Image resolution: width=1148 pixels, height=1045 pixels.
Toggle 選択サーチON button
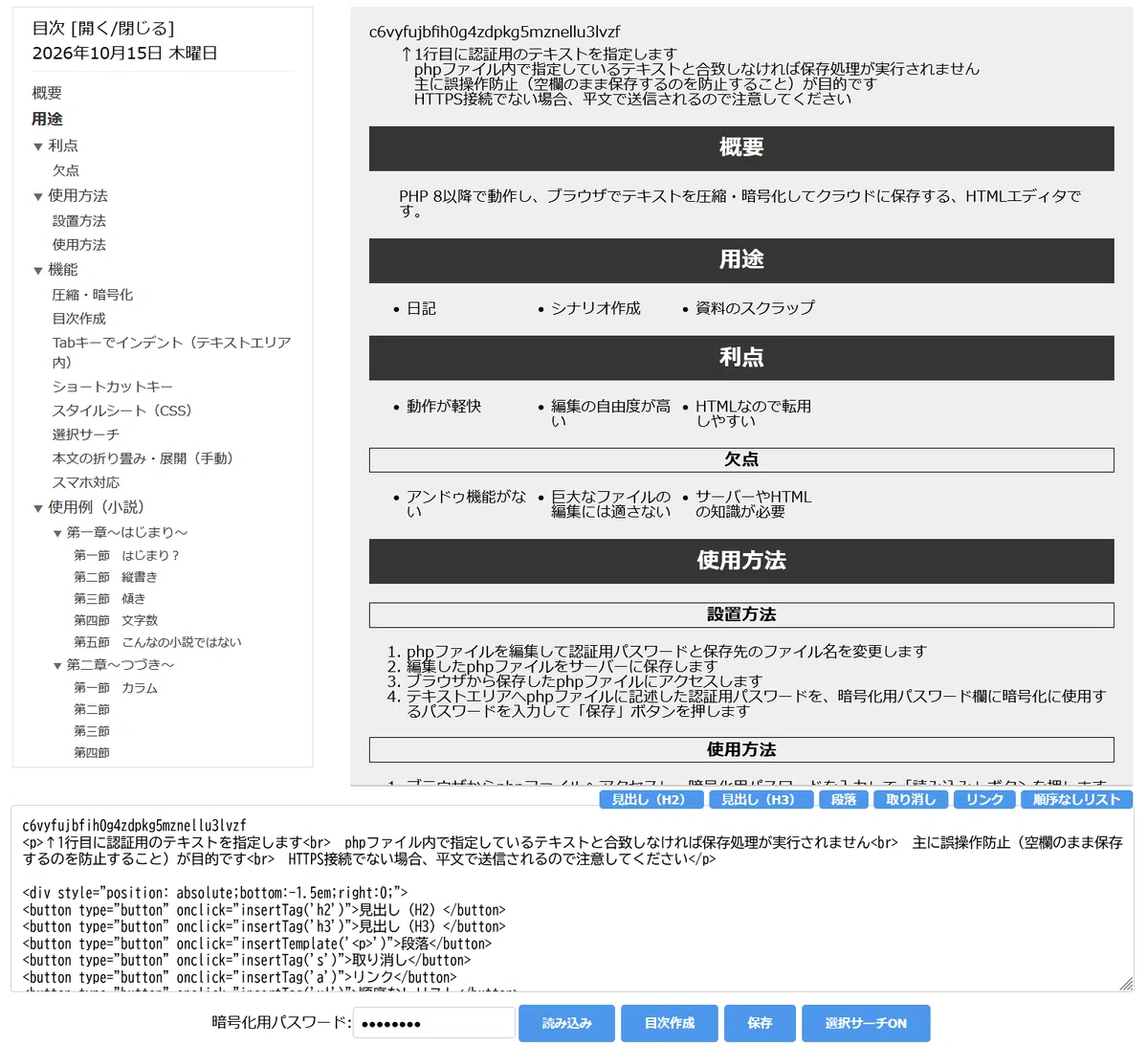pyautogui.click(x=866, y=1023)
